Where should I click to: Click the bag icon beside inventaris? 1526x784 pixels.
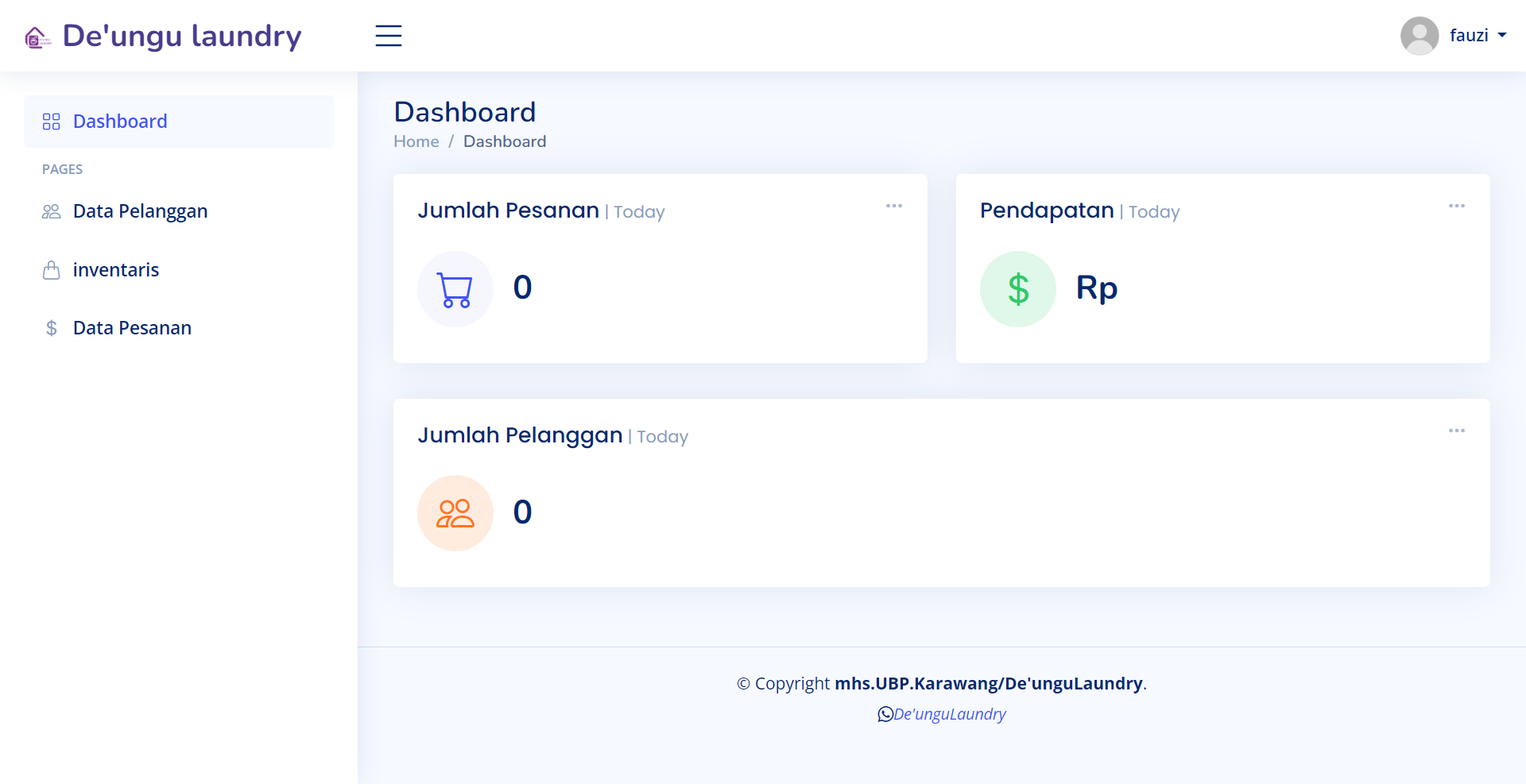pyautogui.click(x=52, y=270)
